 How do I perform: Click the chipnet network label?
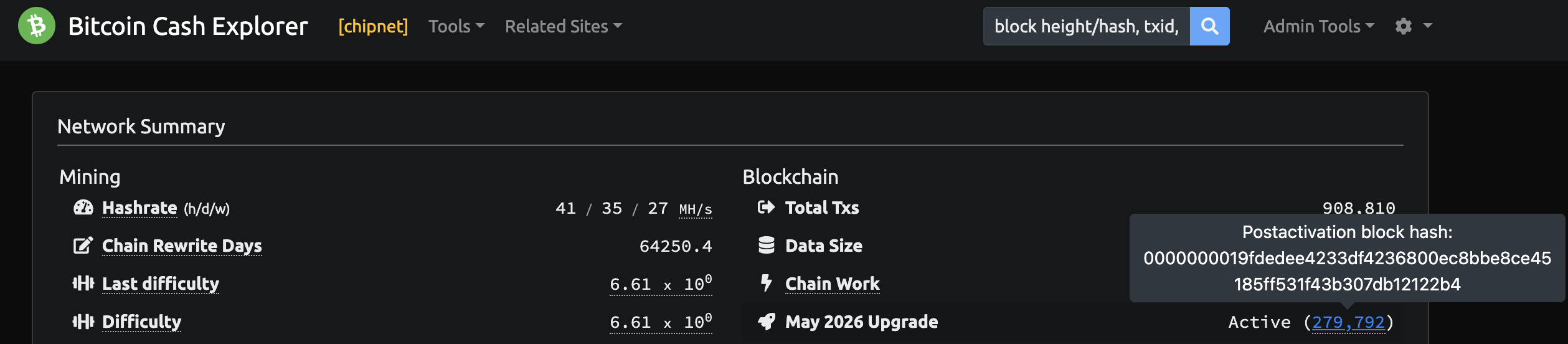pos(373,26)
